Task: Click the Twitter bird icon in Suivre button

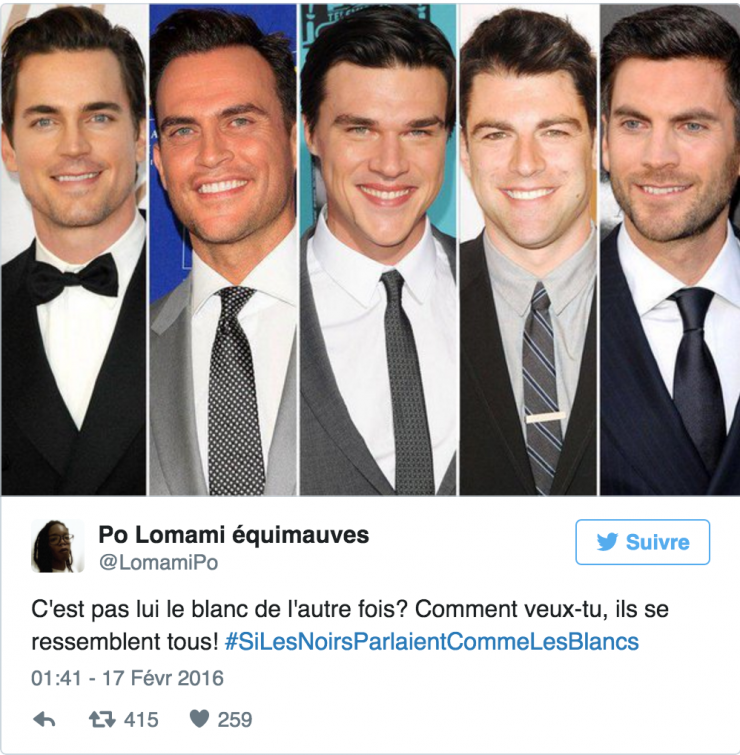Action: (x=607, y=542)
